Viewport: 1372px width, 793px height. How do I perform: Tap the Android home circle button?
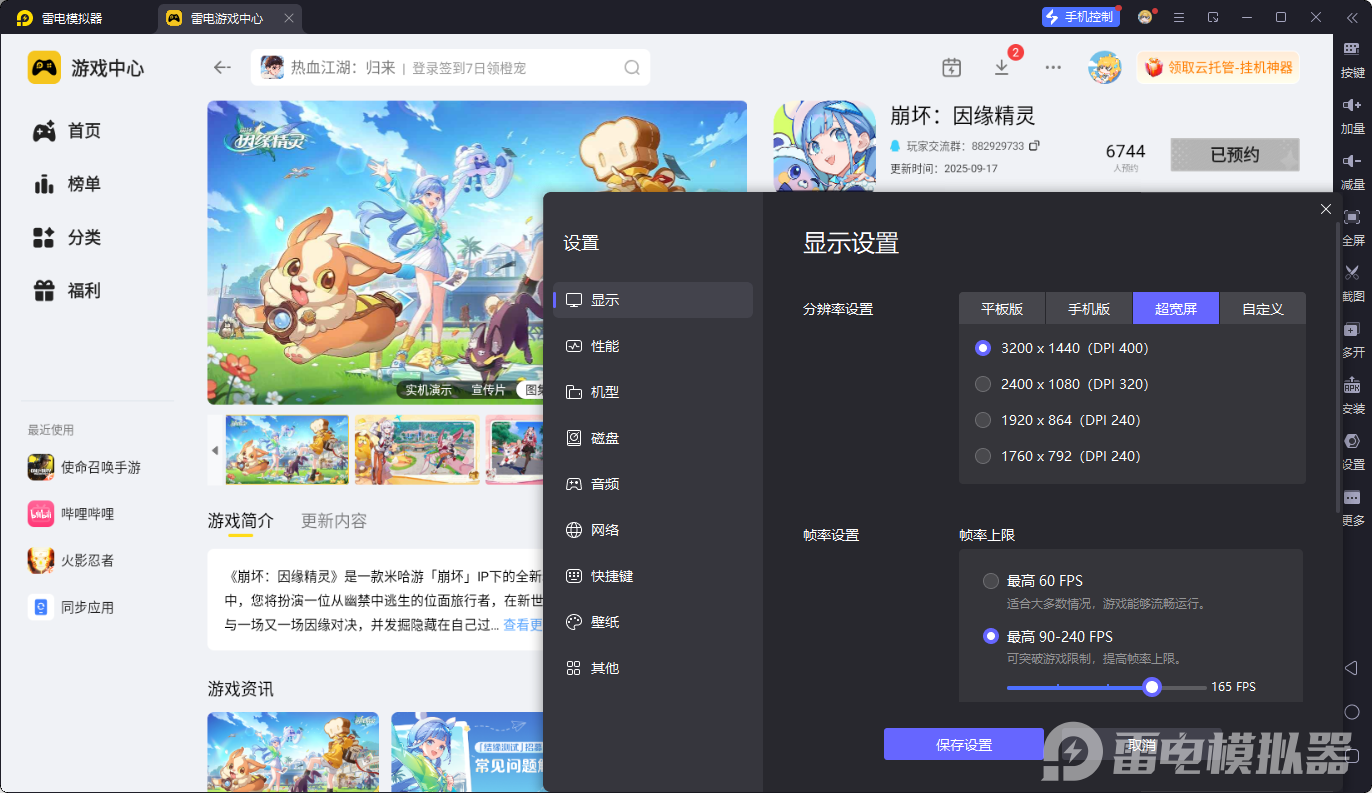(x=1352, y=712)
